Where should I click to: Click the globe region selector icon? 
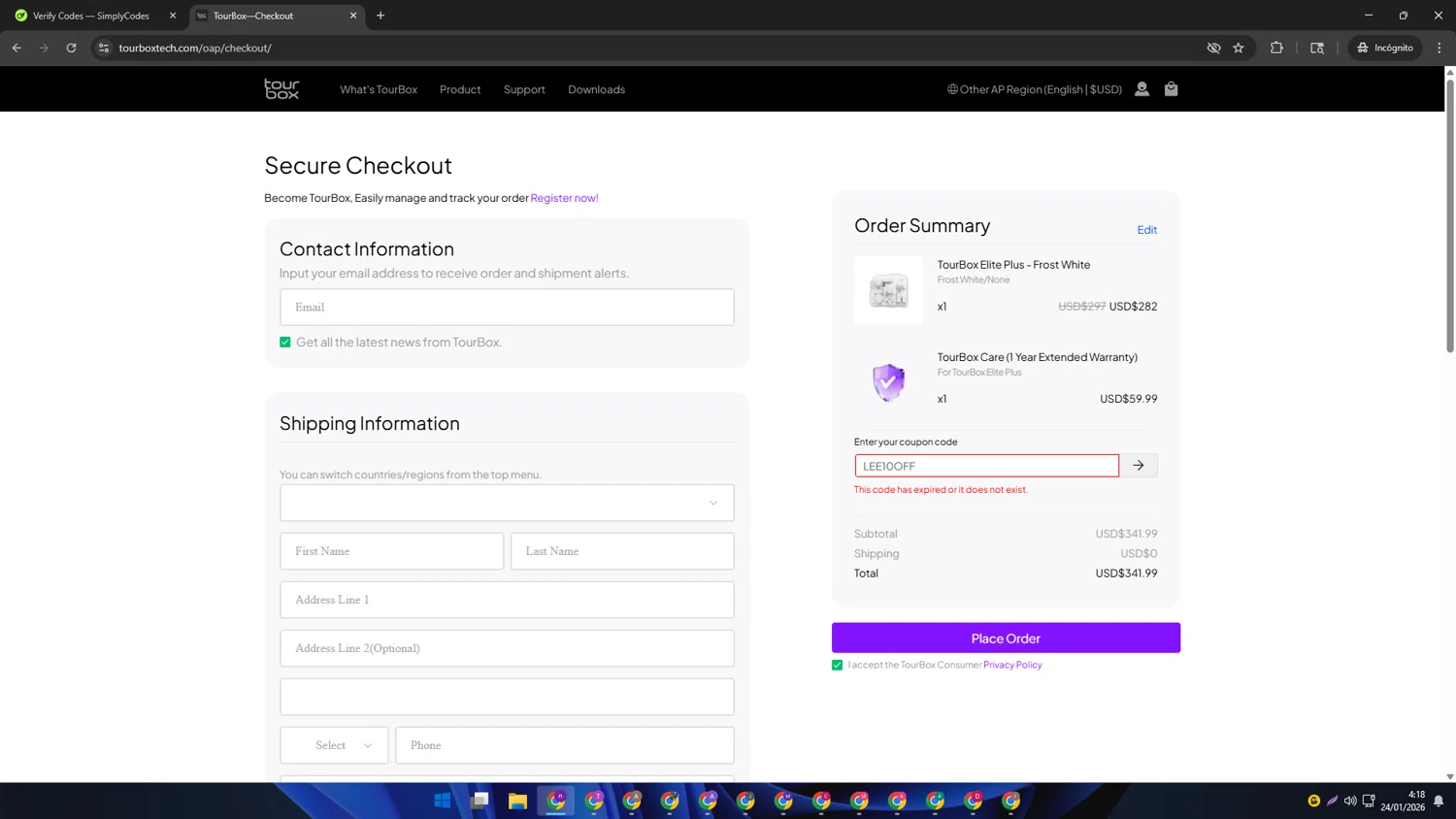coord(952,89)
